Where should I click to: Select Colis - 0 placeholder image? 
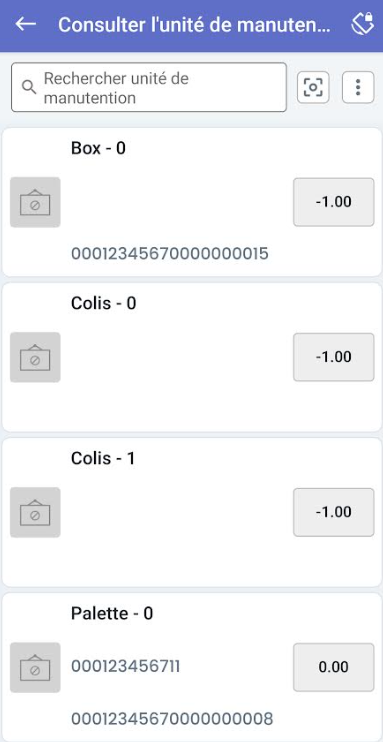(x=35, y=357)
